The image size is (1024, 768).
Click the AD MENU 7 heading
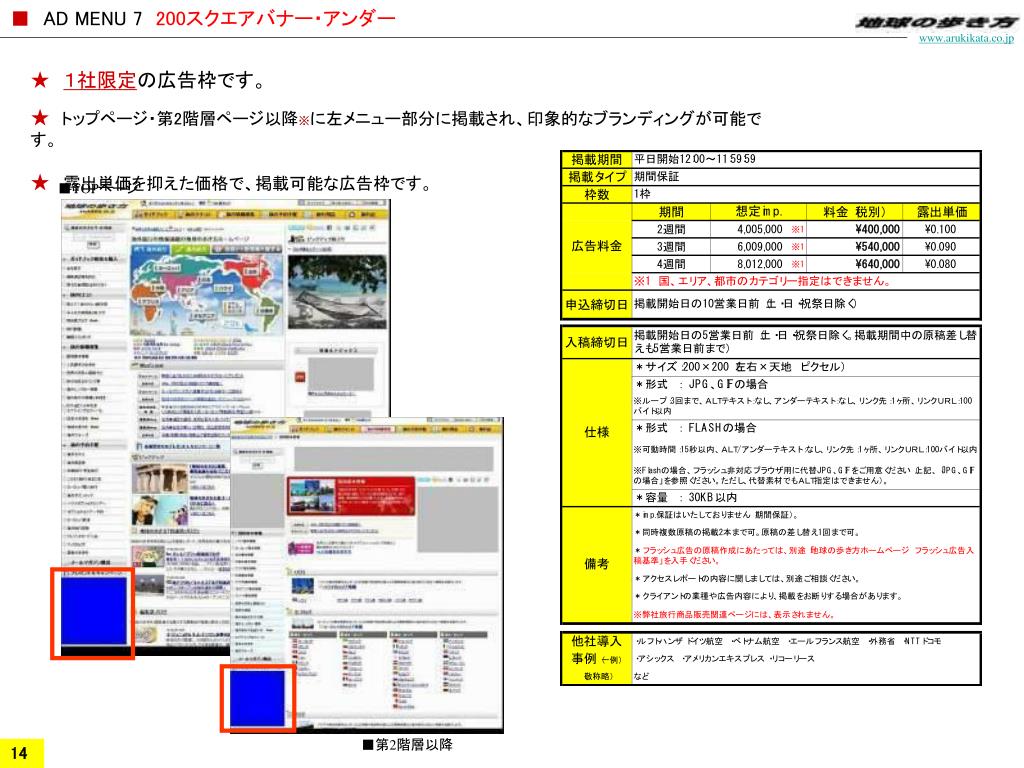point(92,19)
